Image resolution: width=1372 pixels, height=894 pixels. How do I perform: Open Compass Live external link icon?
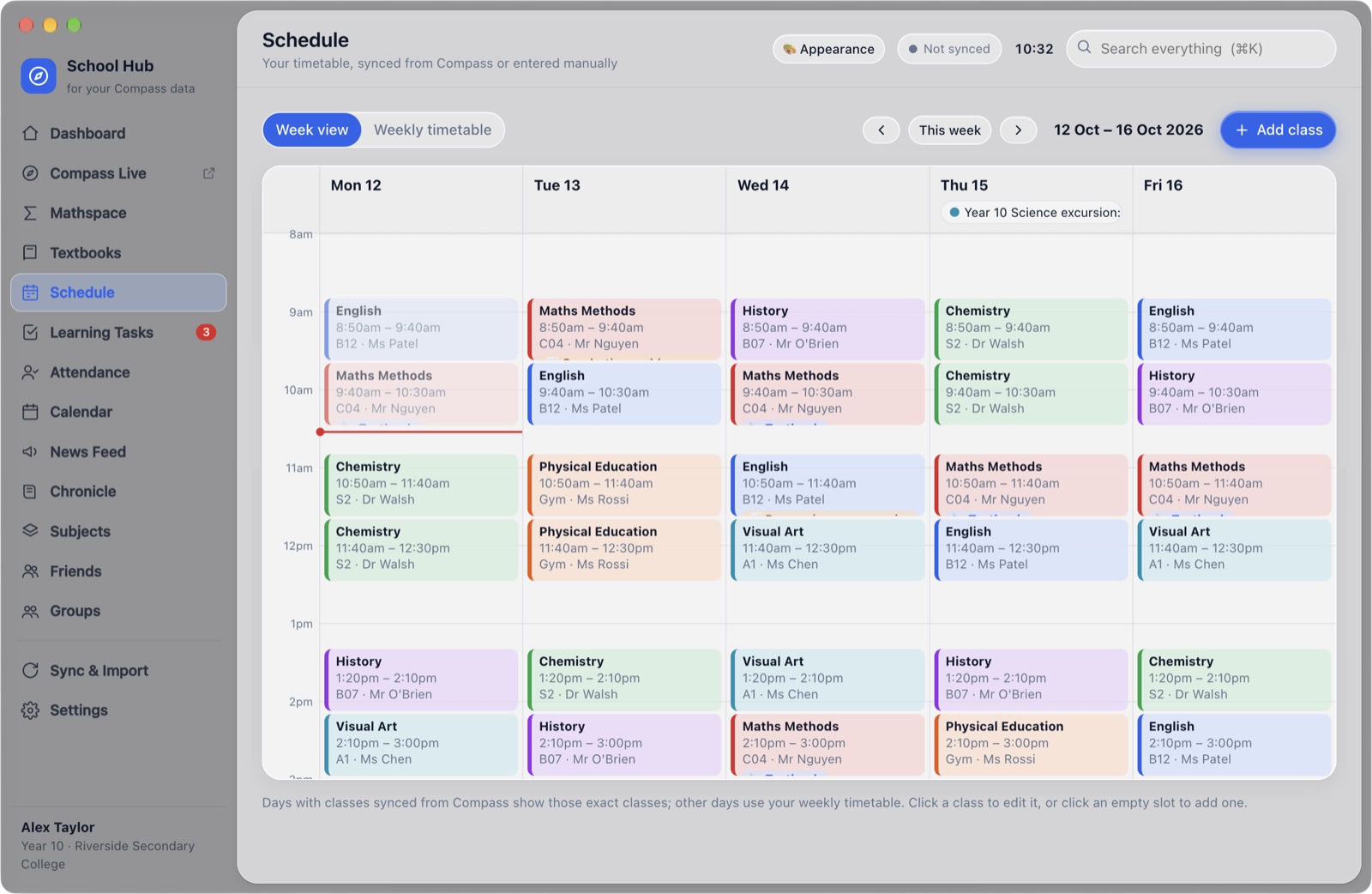click(208, 173)
